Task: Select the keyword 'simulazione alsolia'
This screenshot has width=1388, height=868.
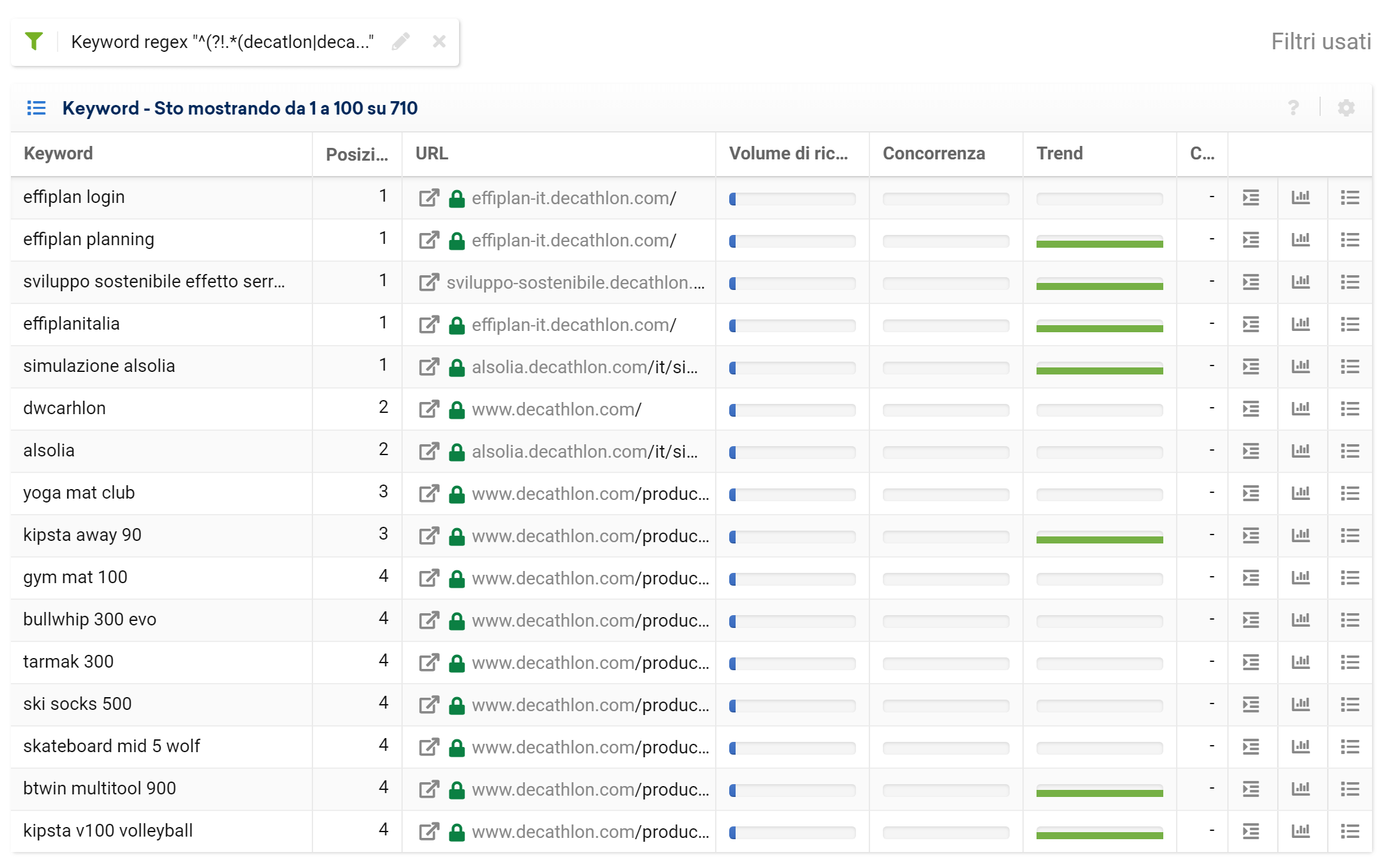Action: (x=99, y=366)
